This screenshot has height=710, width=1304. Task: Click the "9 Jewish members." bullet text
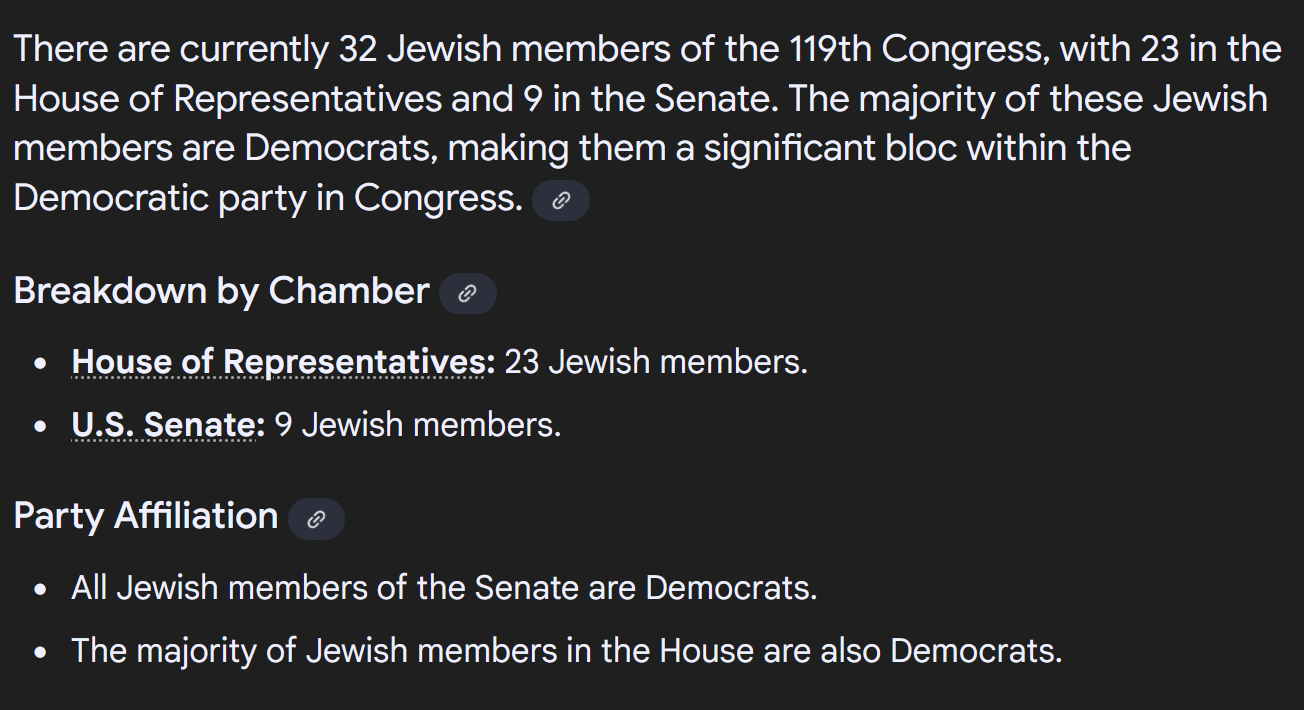[418, 425]
